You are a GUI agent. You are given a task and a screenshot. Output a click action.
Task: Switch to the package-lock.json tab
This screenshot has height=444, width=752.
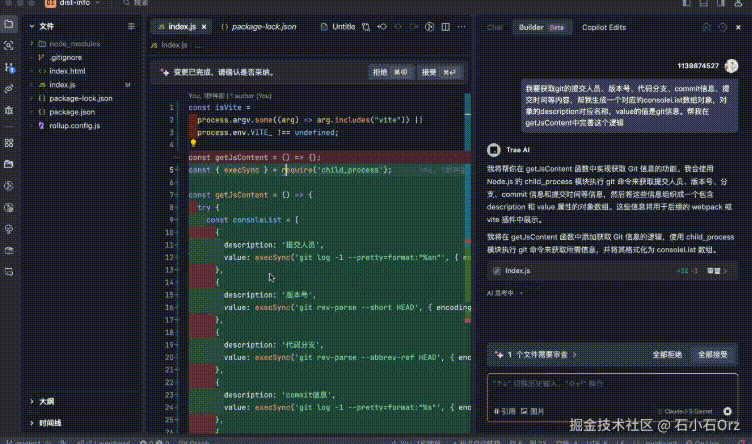click(259, 27)
